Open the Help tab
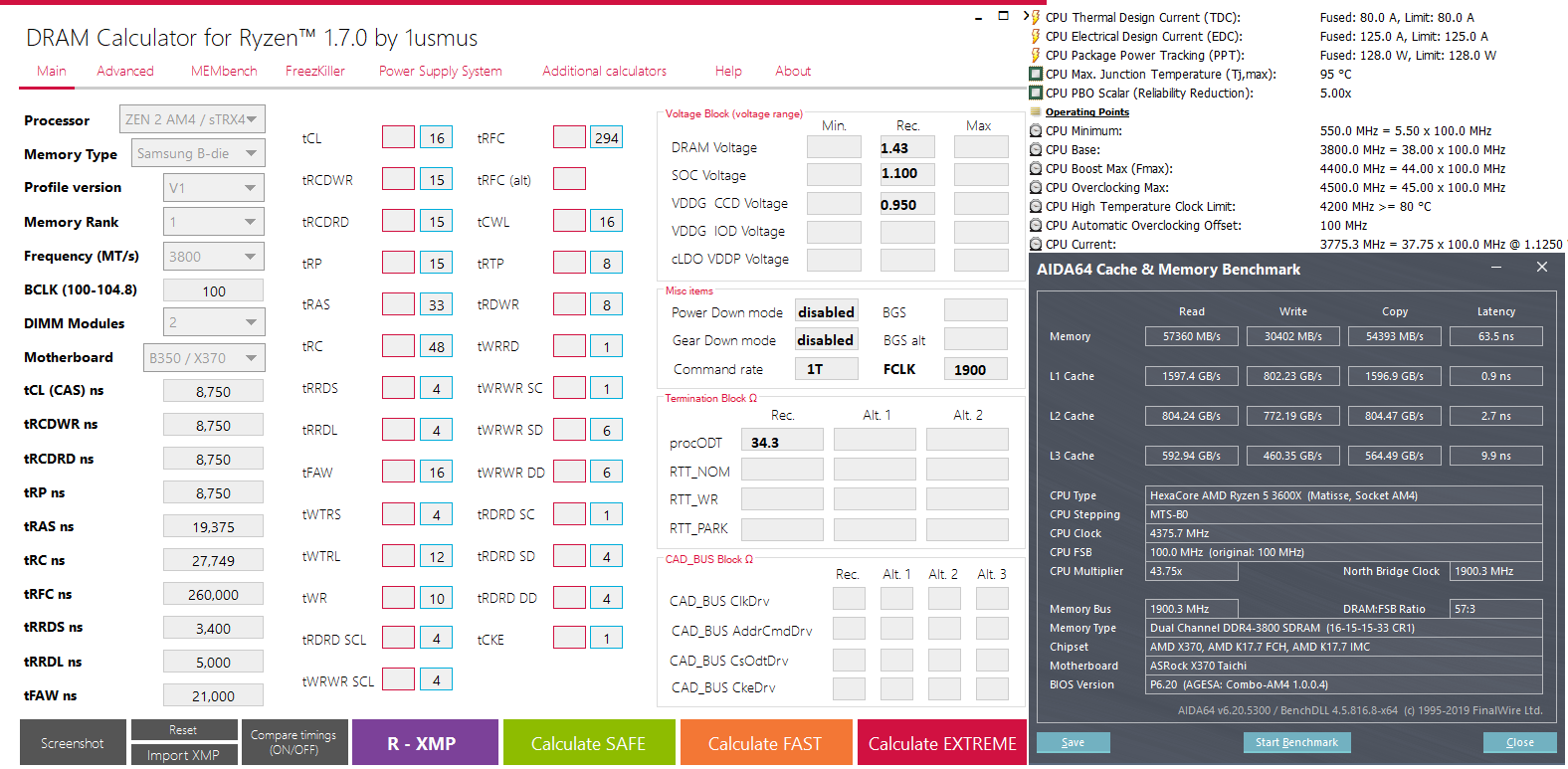The image size is (1568, 769). point(728,71)
